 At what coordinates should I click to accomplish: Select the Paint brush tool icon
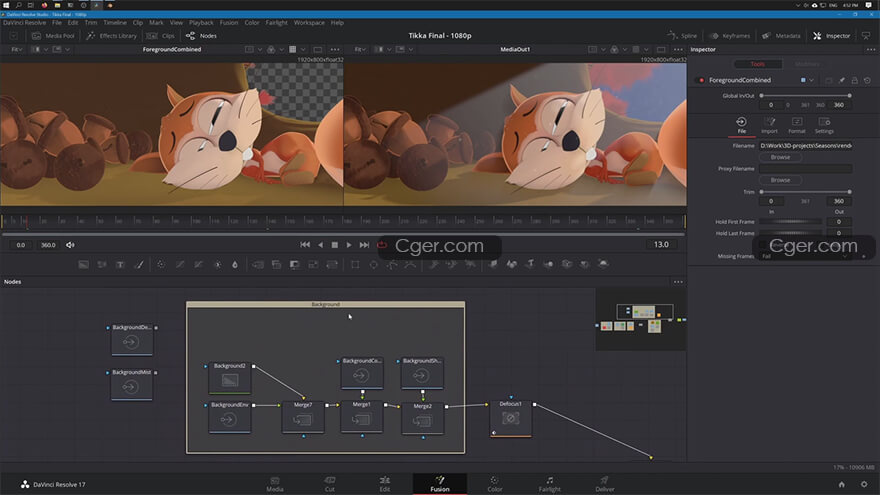pos(139,264)
